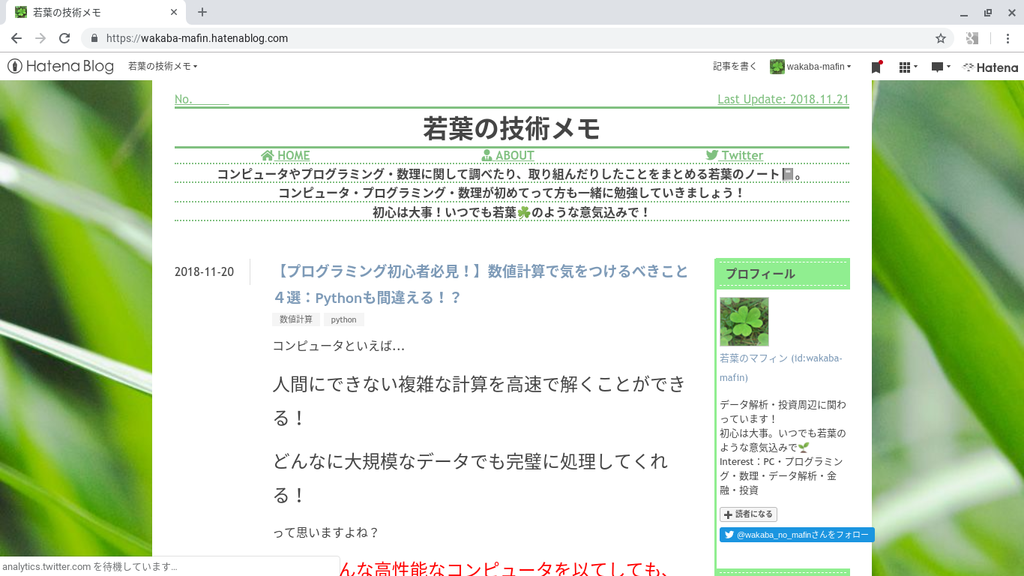Click the Hatena logo at top right
This screenshot has height=576, width=1024.
[989, 67]
